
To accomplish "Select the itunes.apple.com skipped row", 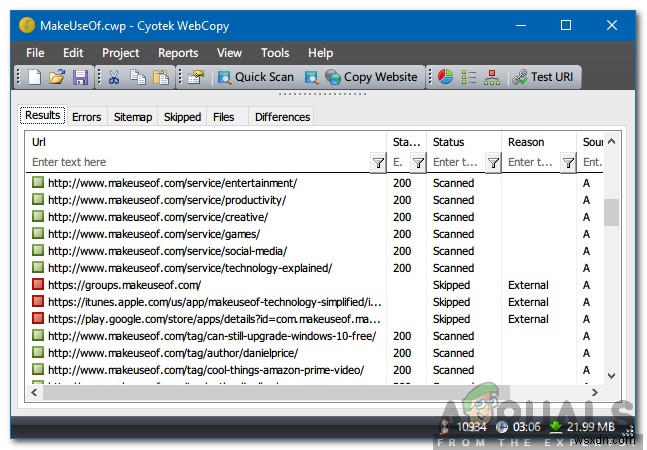I will tap(314, 302).
